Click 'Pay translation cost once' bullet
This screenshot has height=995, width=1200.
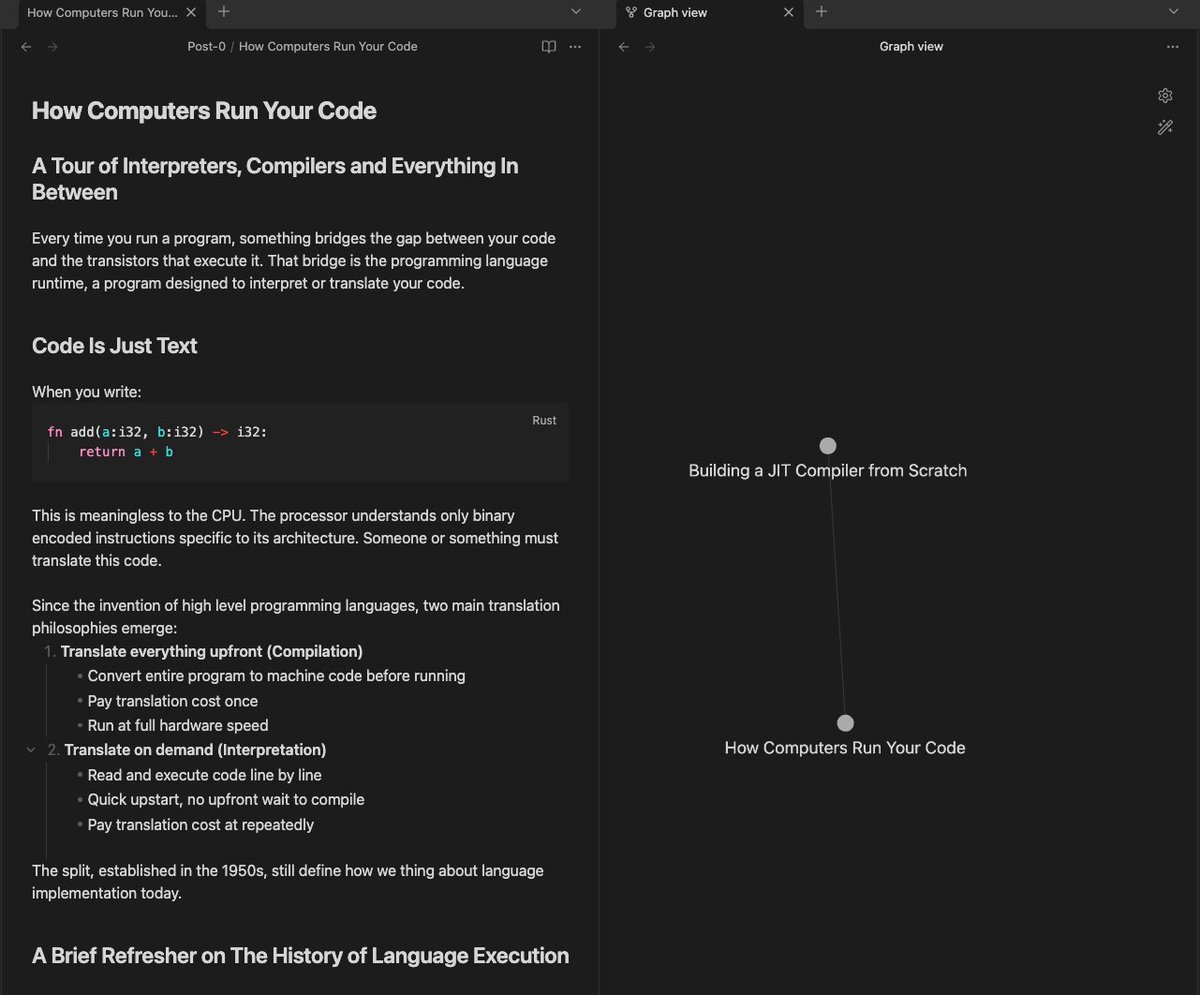[x=173, y=701]
